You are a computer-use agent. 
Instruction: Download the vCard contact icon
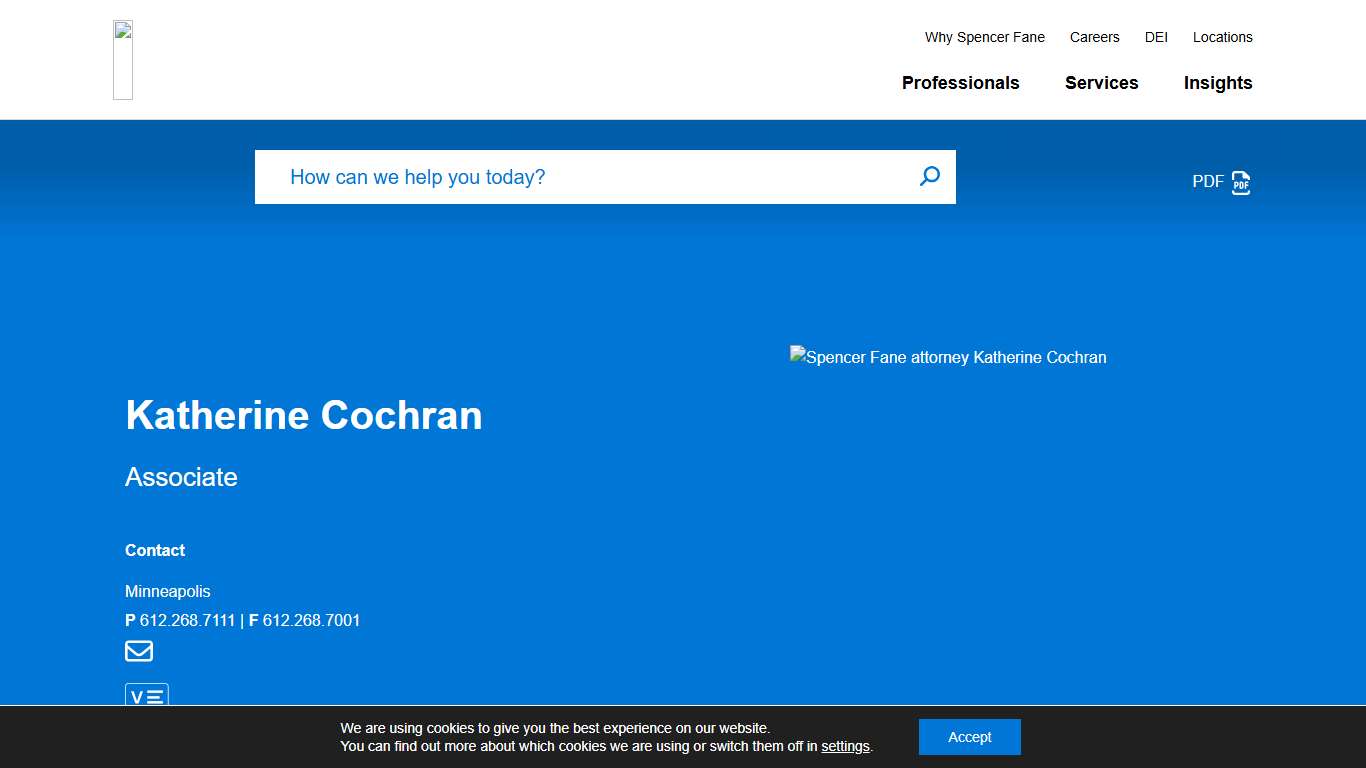[146, 696]
